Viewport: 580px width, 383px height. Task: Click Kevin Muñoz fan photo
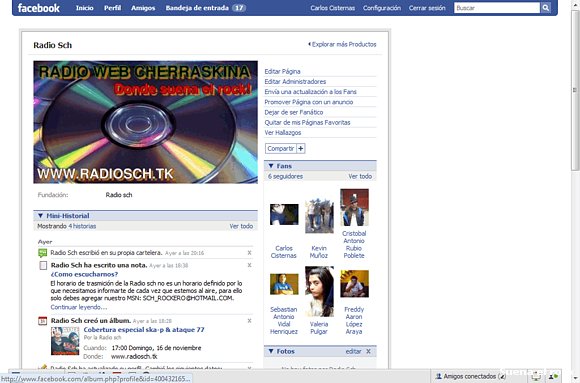(319, 216)
